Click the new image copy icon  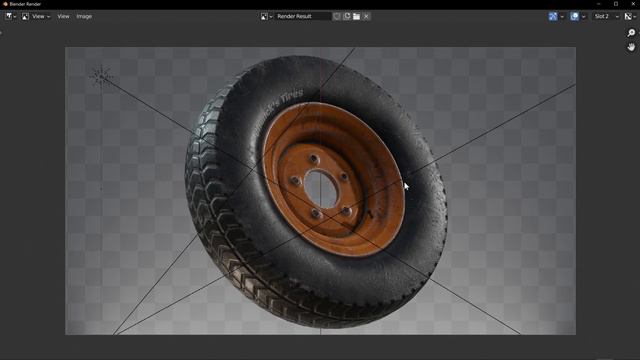347,16
